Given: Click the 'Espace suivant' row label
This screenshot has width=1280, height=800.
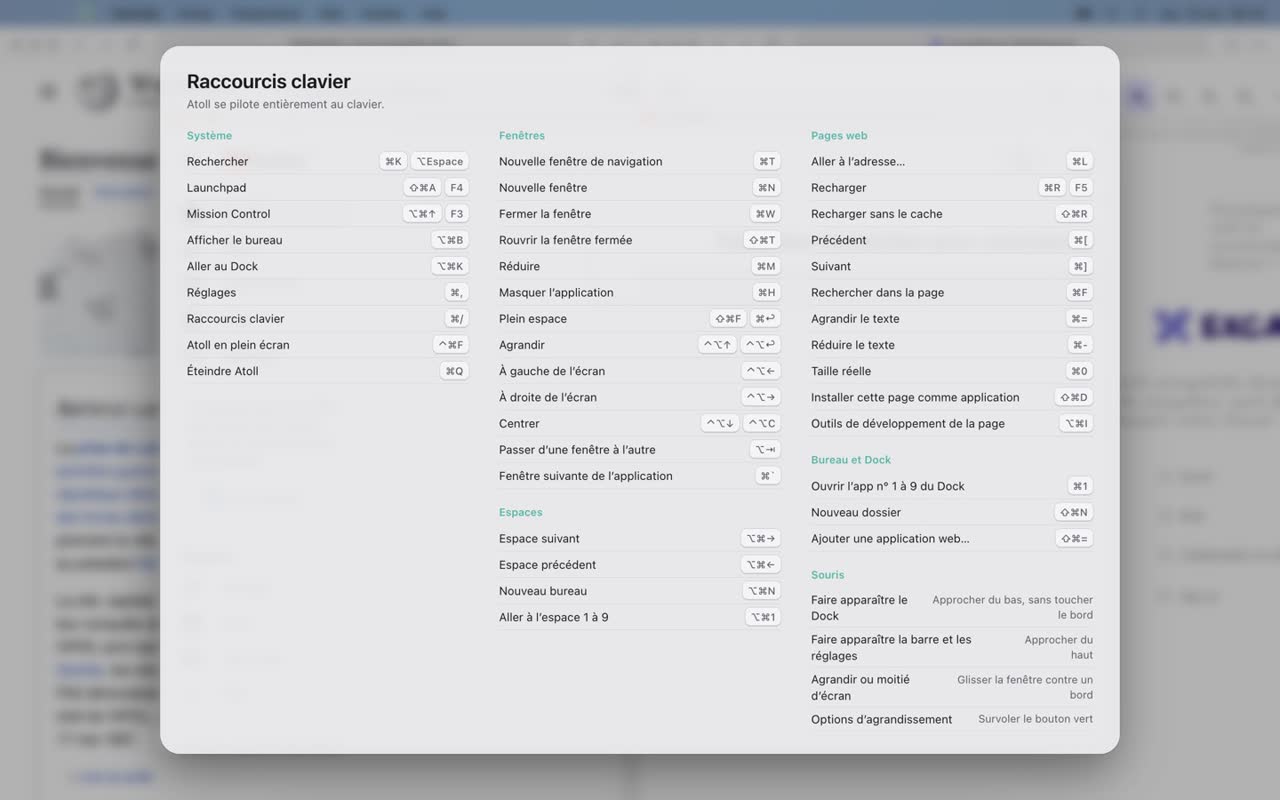Looking at the screenshot, I should point(539,538).
